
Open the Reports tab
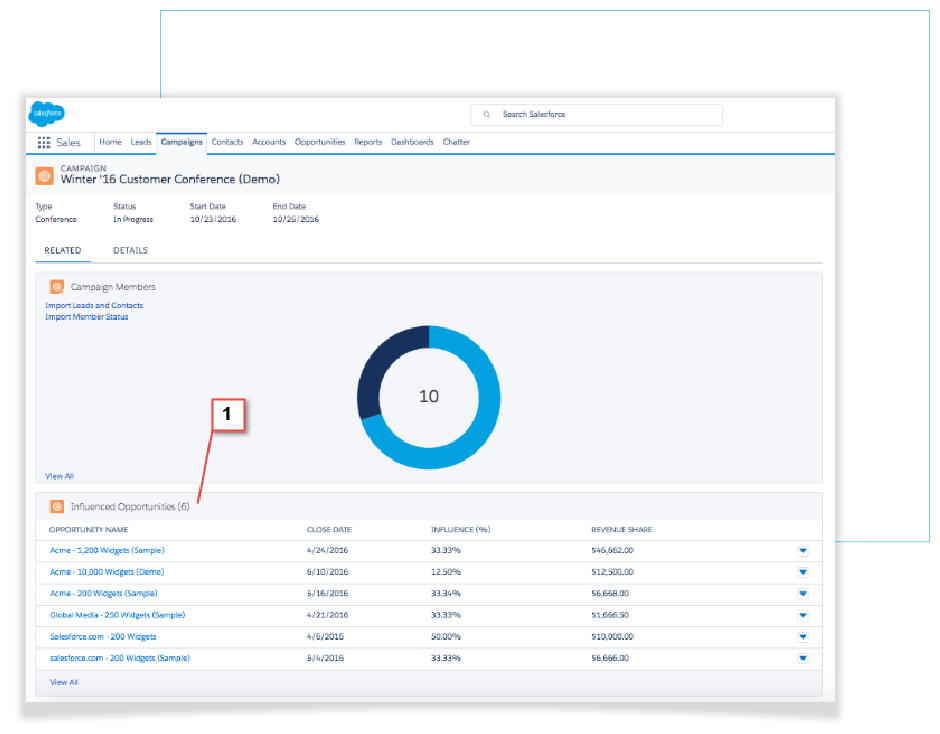point(368,142)
